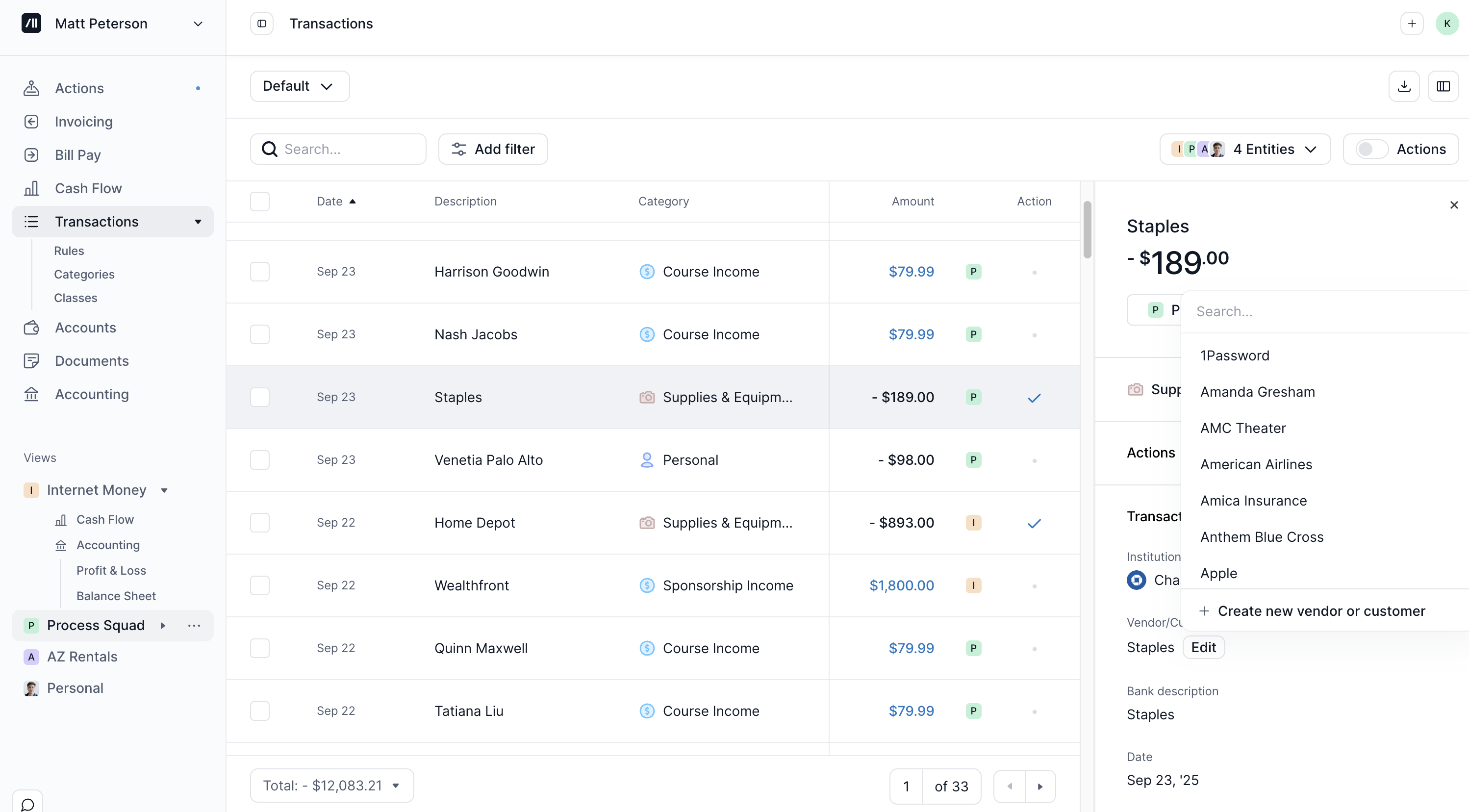
Task: Open the chat bubble icon
Action: [27, 804]
